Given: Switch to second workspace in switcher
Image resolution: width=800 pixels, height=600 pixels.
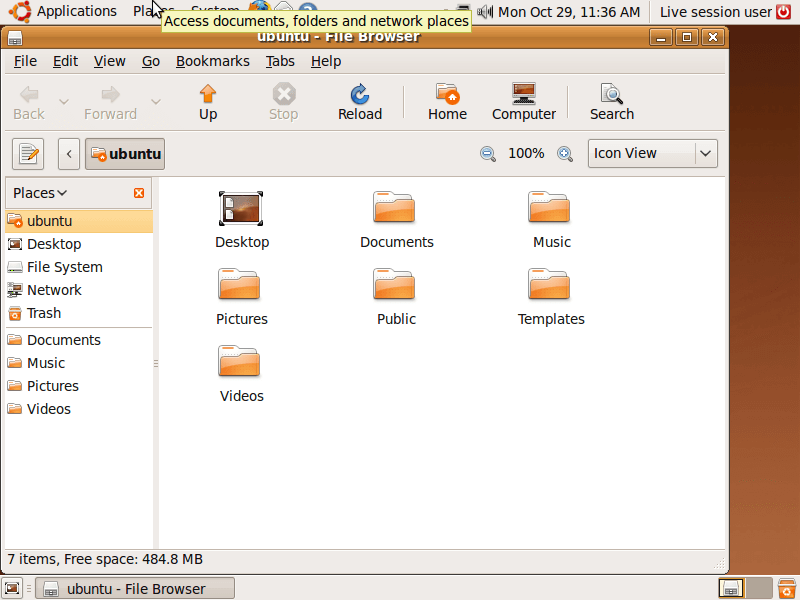Looking at the screenshot, I should tap(759, 588).
